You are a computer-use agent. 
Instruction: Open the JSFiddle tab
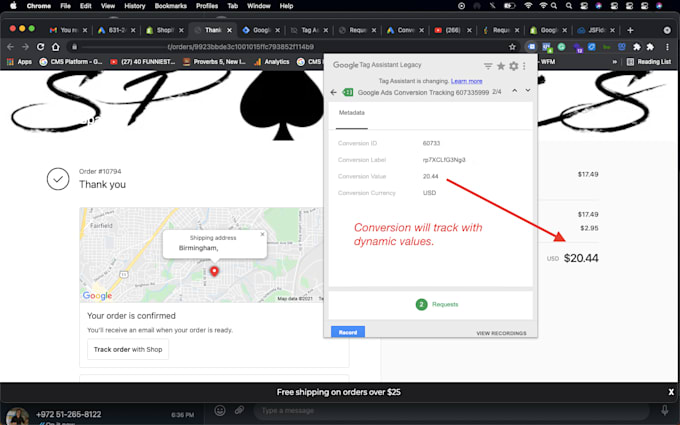click(596, 30)
